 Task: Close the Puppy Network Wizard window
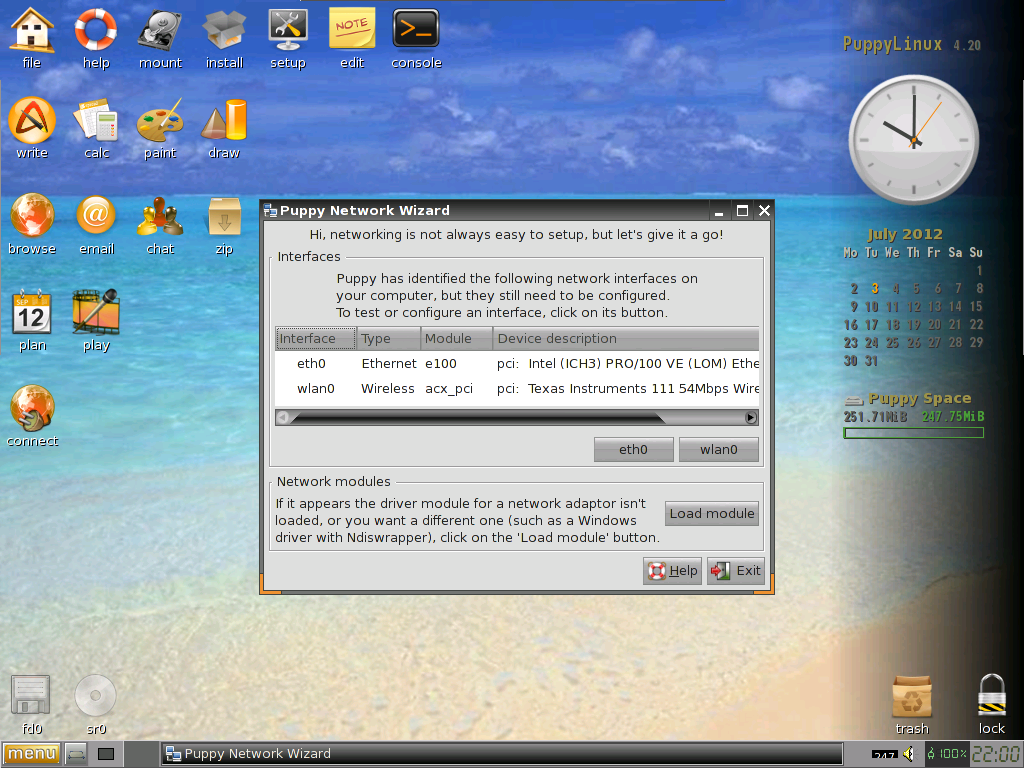[764, 210]
